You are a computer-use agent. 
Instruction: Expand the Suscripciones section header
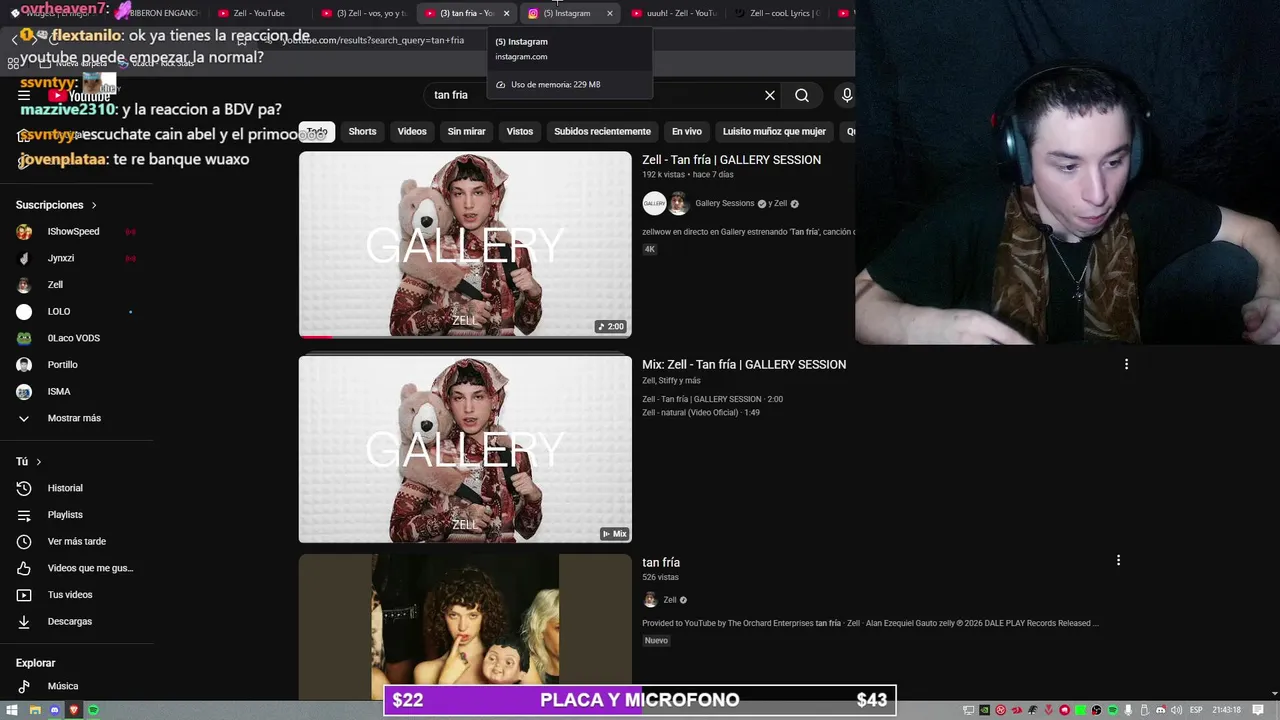coord(56,205)
